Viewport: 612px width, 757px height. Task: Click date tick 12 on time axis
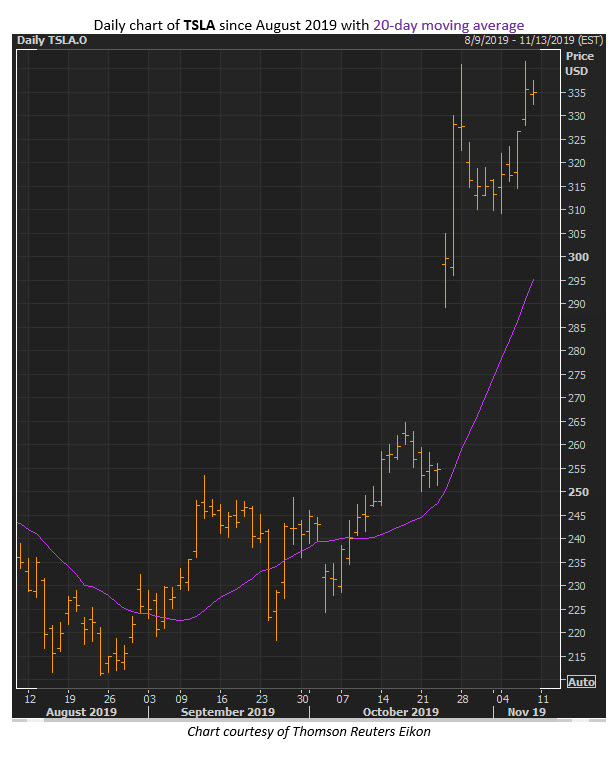[30, 699]
